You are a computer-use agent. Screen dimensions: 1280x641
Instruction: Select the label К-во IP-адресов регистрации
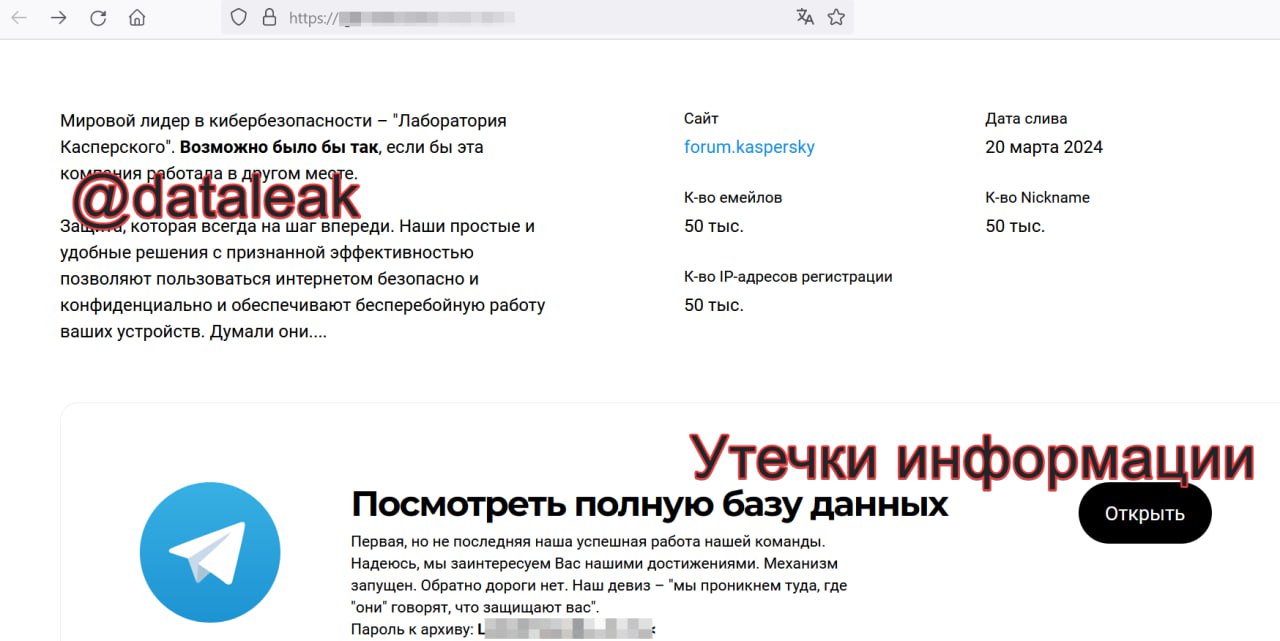pyautogui.click(x=788, y=276)
